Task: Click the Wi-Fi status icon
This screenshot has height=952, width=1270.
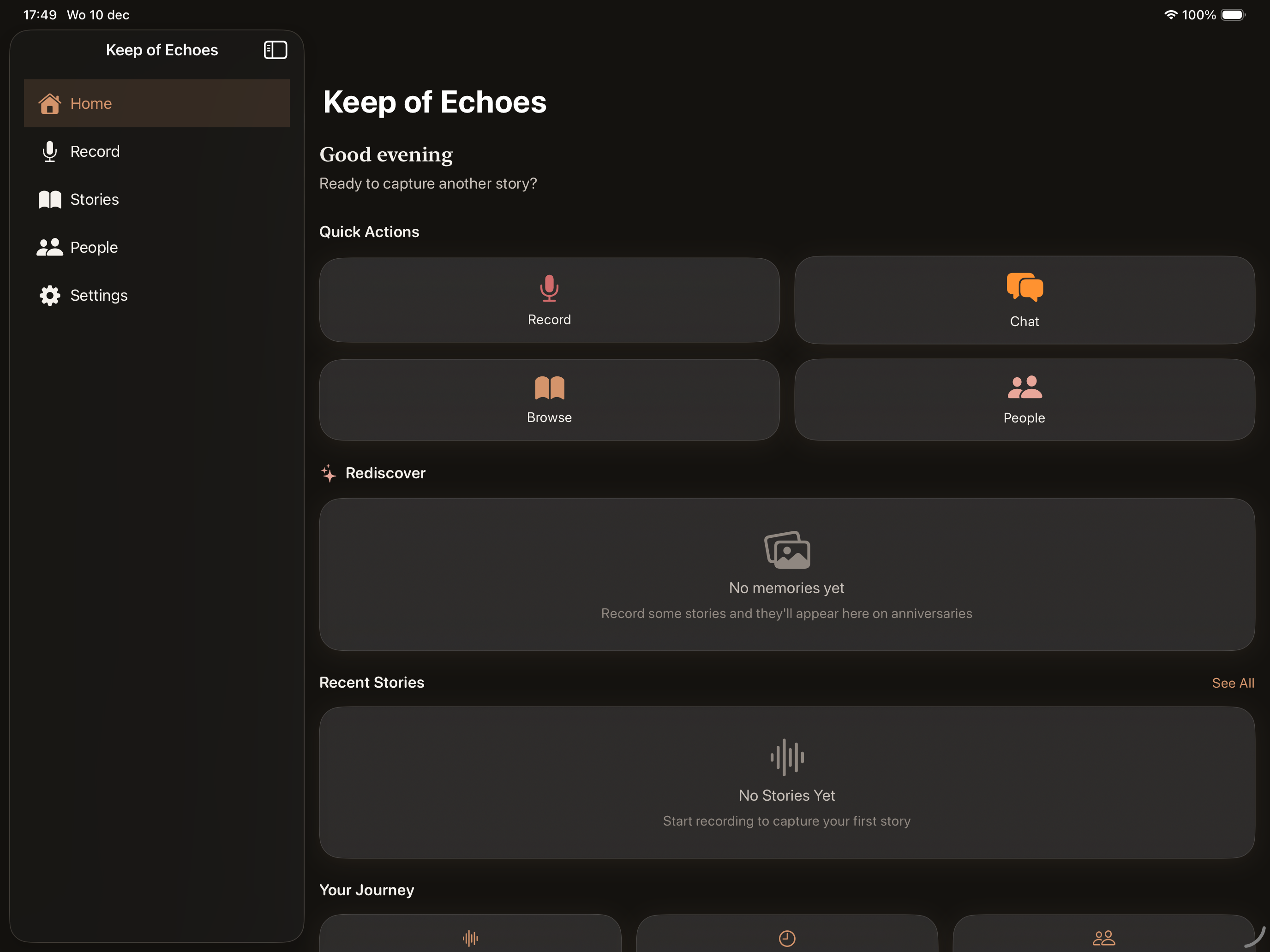Action: (x=1170, y=14)
